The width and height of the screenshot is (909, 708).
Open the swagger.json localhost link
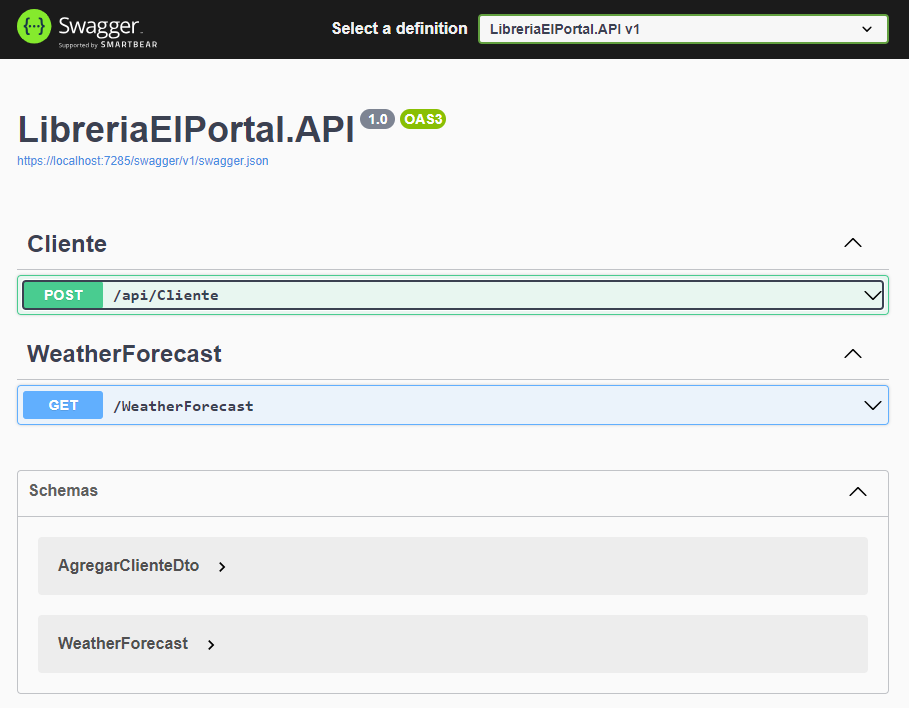[x=143, y=160]
